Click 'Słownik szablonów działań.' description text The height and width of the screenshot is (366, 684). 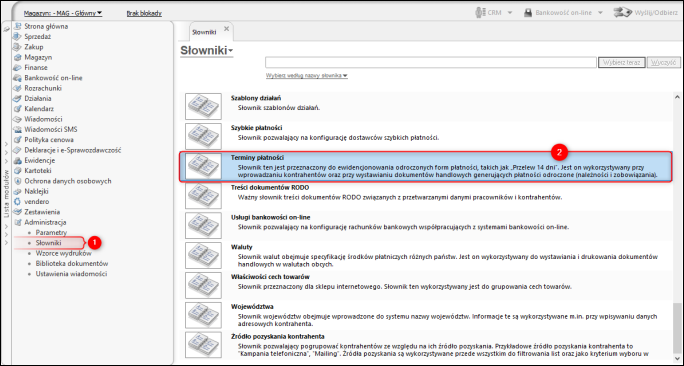(x=279, y=107)
